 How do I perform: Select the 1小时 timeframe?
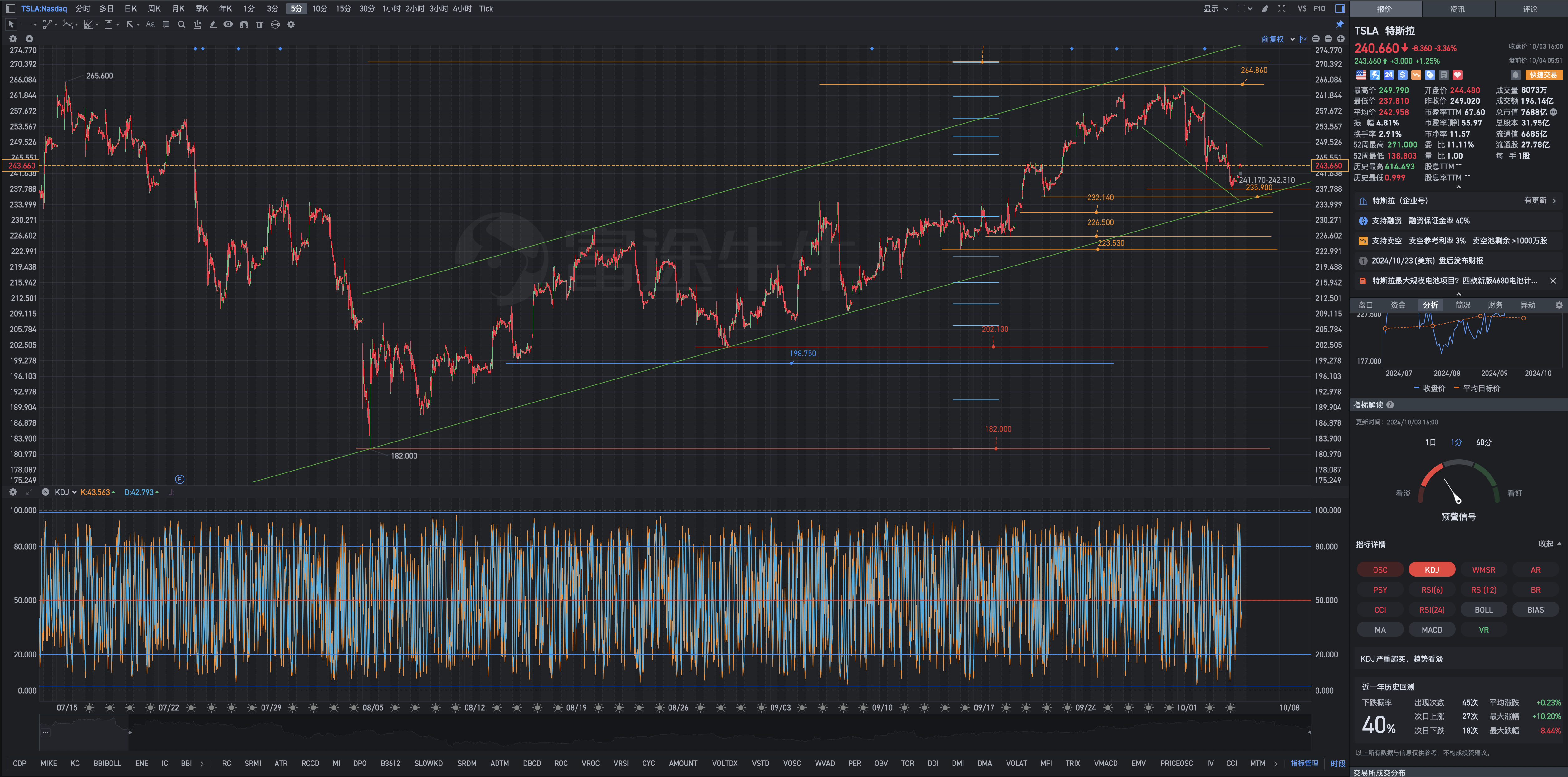point(391,8)
